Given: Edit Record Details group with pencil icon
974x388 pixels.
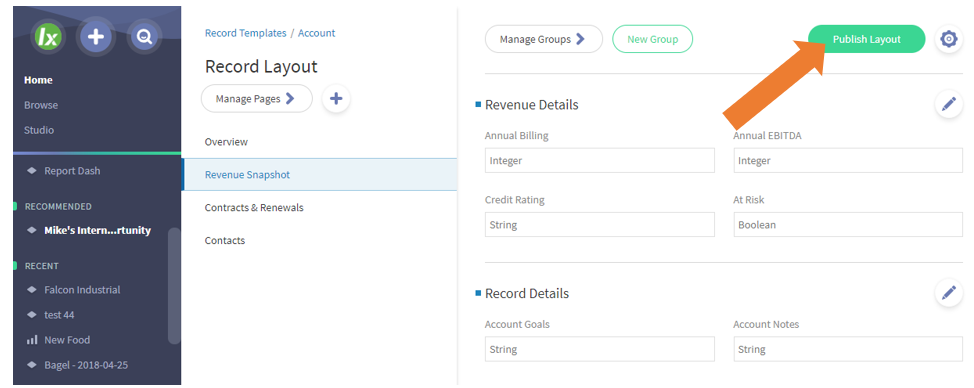Looking at the screenshot, I should tap(949, 292).
